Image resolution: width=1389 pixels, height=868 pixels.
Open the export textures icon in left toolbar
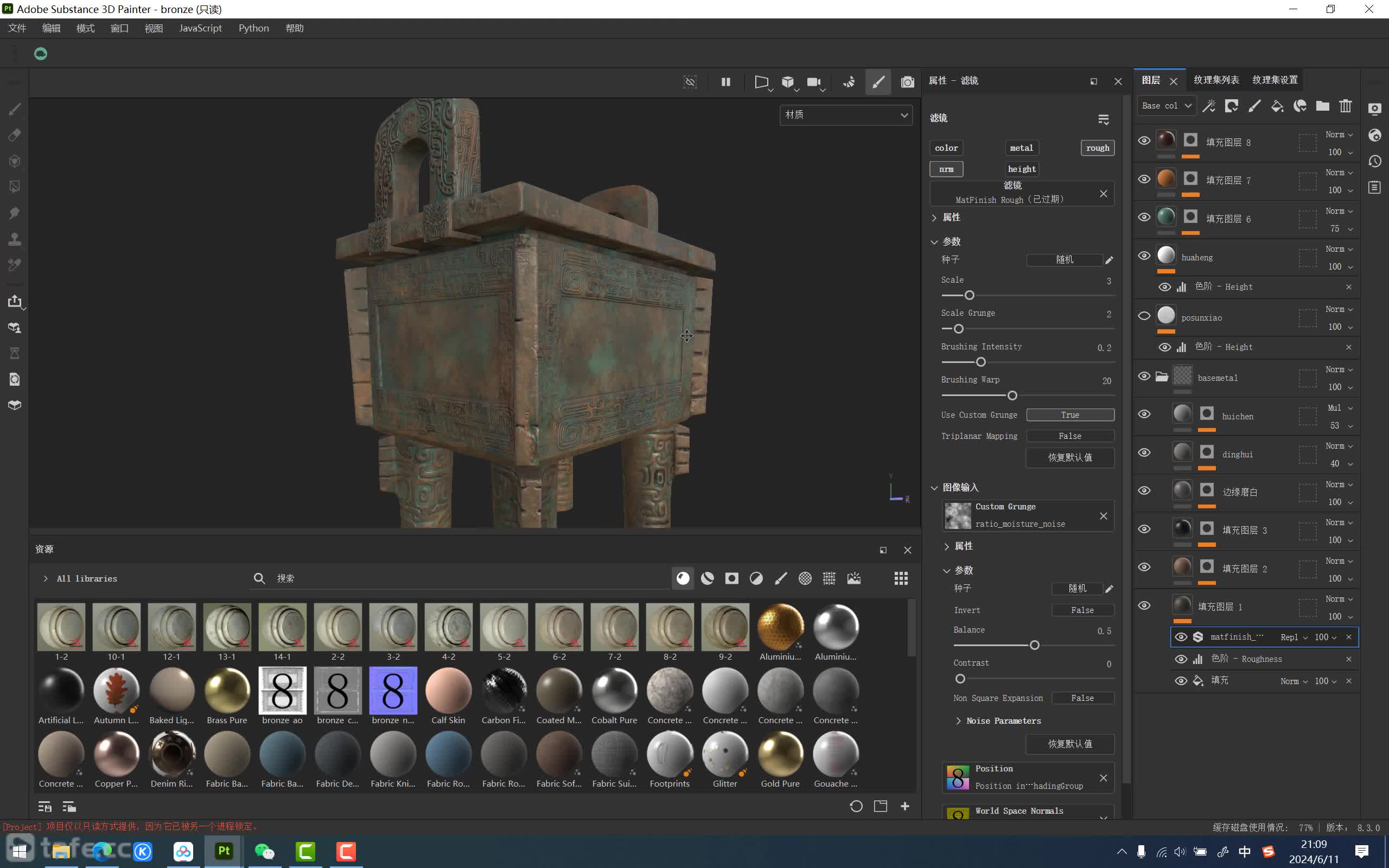(x=15, y=302)
